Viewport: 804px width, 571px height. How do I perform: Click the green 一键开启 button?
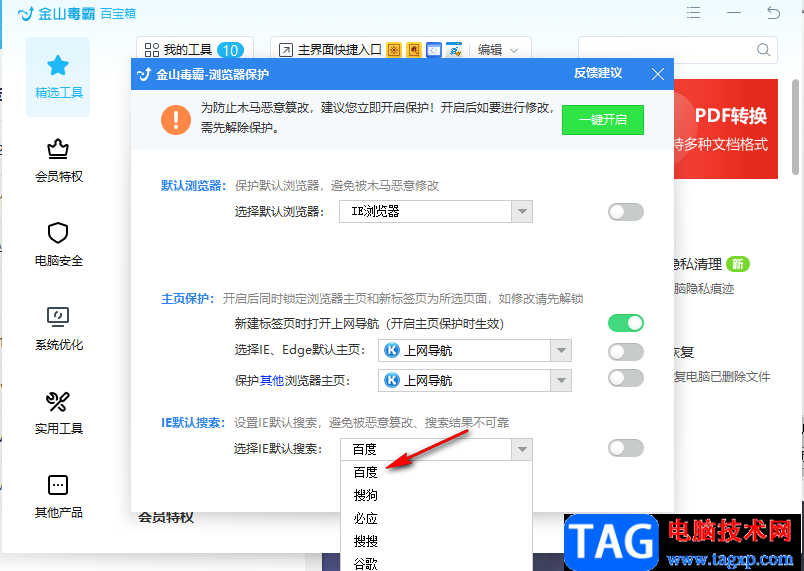pyautogui.click(x=602, y=120)
